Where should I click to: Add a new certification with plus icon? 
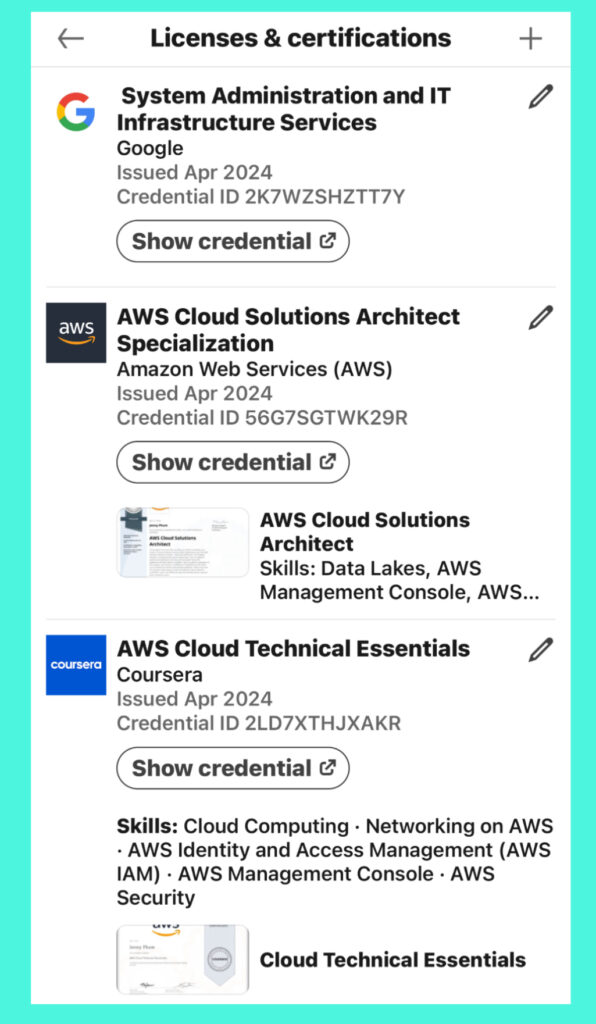click(530, 39)
